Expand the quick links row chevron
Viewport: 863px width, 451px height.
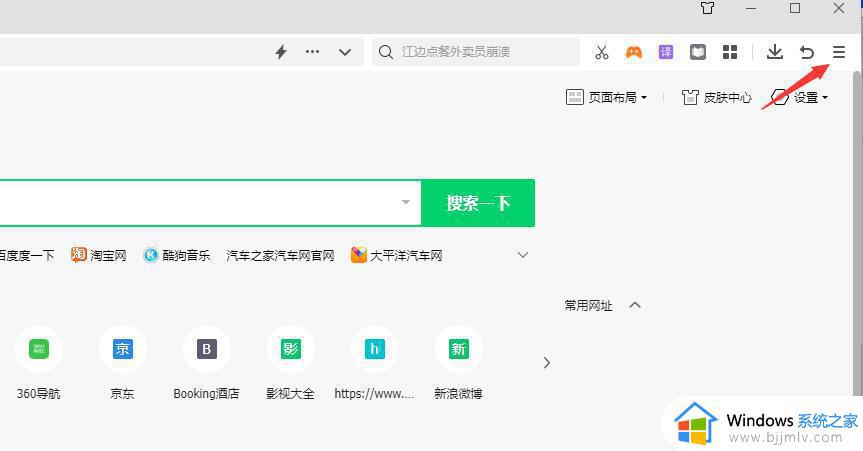click(523, 255)
